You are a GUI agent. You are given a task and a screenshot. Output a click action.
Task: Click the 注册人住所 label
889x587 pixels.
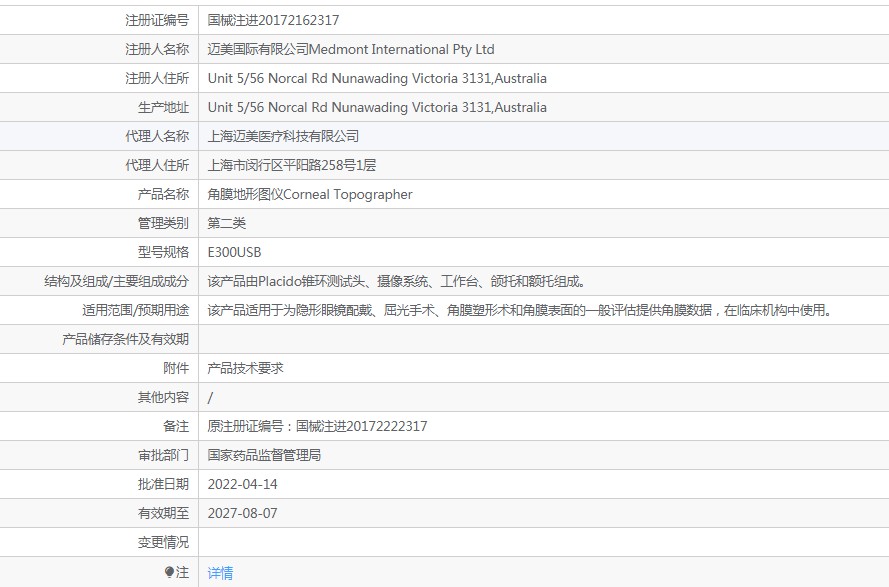157,78
